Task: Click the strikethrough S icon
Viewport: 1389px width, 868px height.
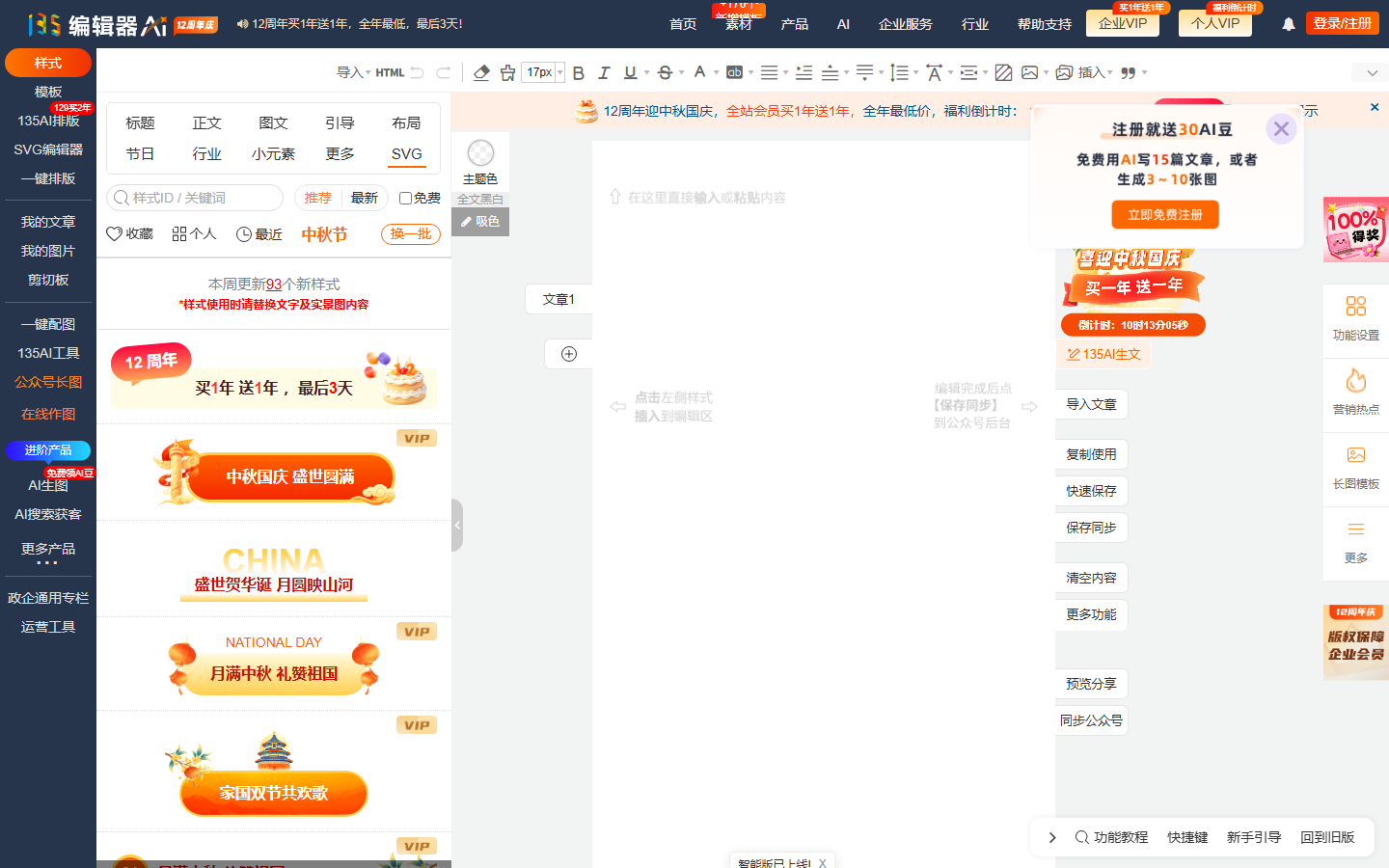Action: (665, 72)
